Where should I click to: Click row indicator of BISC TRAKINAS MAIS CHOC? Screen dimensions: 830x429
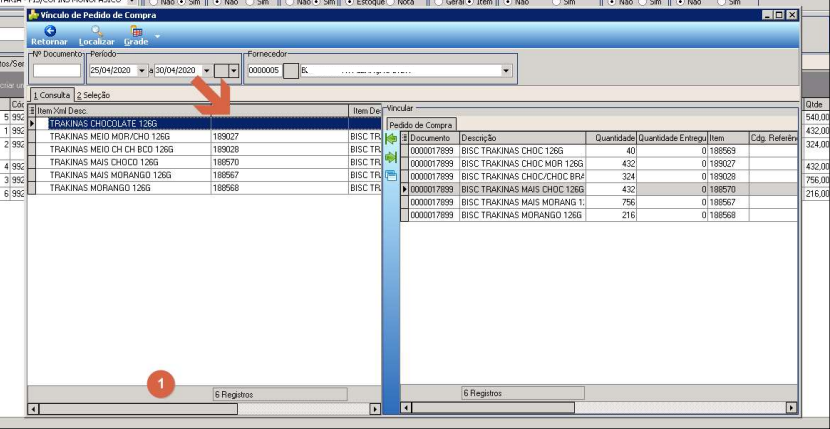tap(405, 189)
